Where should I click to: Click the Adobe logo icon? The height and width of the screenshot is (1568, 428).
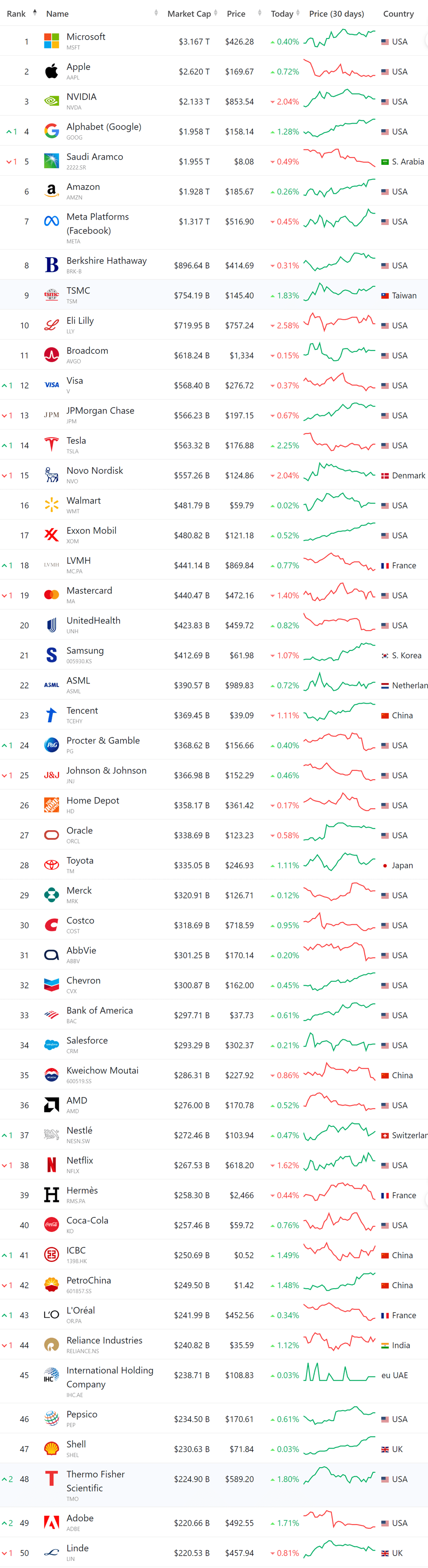pyautogui.click(x=52, y=1522)
